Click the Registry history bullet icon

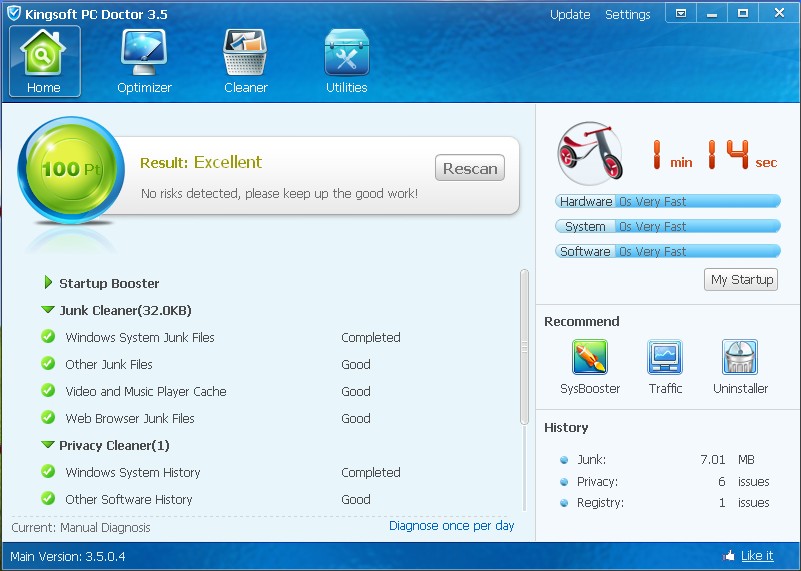click(x=564, y=503)
